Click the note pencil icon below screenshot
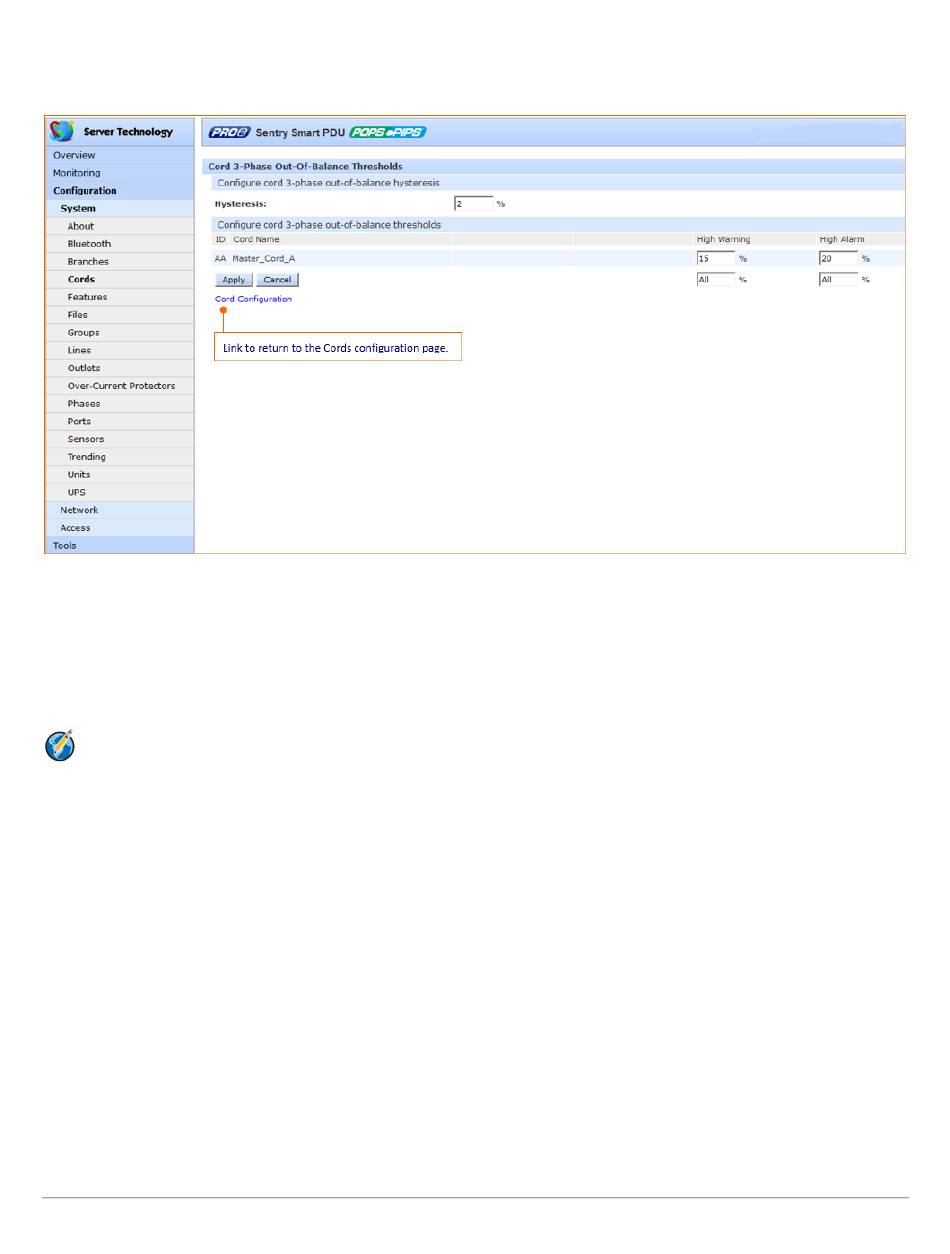950x1254 pixels. [x=59, y=746]
